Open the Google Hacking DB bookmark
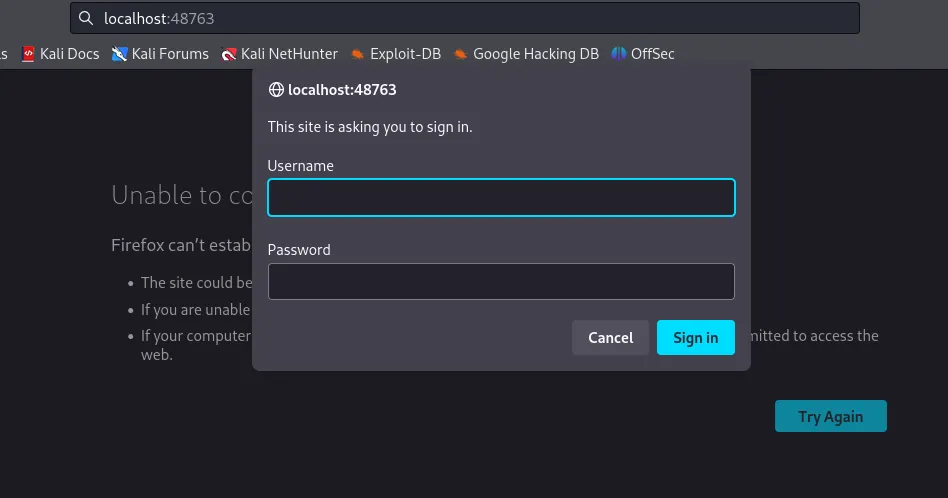This screenshot has height=498, width=948. click(x=526, y=54)
